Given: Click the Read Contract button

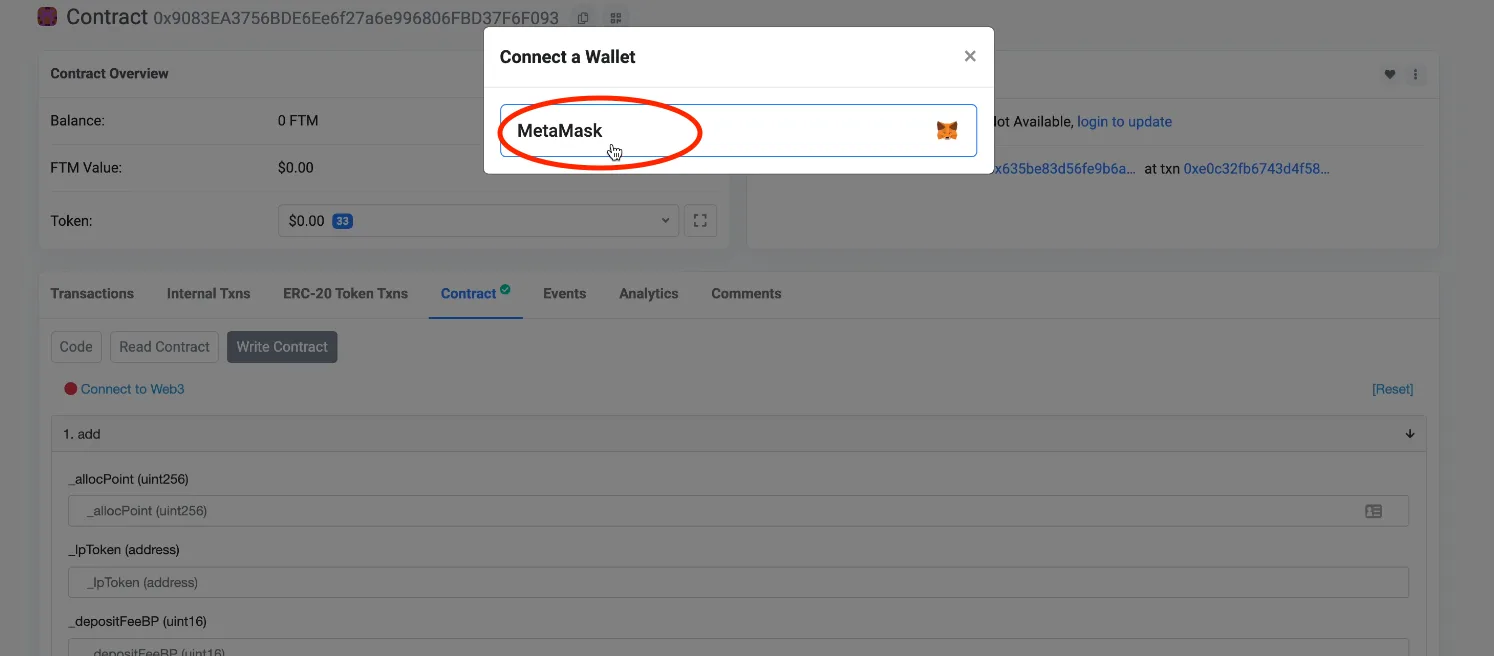Looking at the screenshot, I should tap(164, 347).
